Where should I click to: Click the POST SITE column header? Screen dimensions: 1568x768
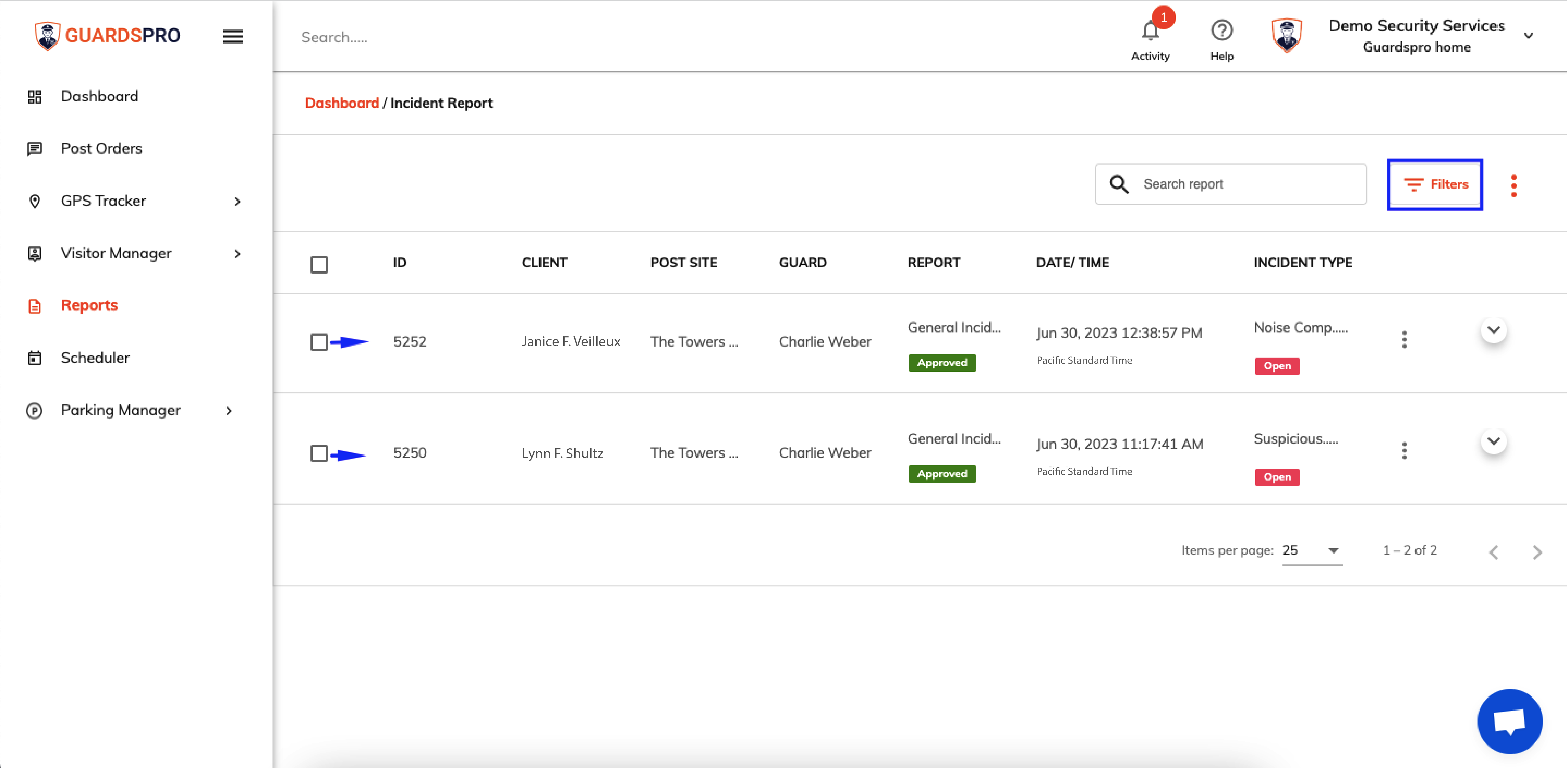click(x=684, y=263)
